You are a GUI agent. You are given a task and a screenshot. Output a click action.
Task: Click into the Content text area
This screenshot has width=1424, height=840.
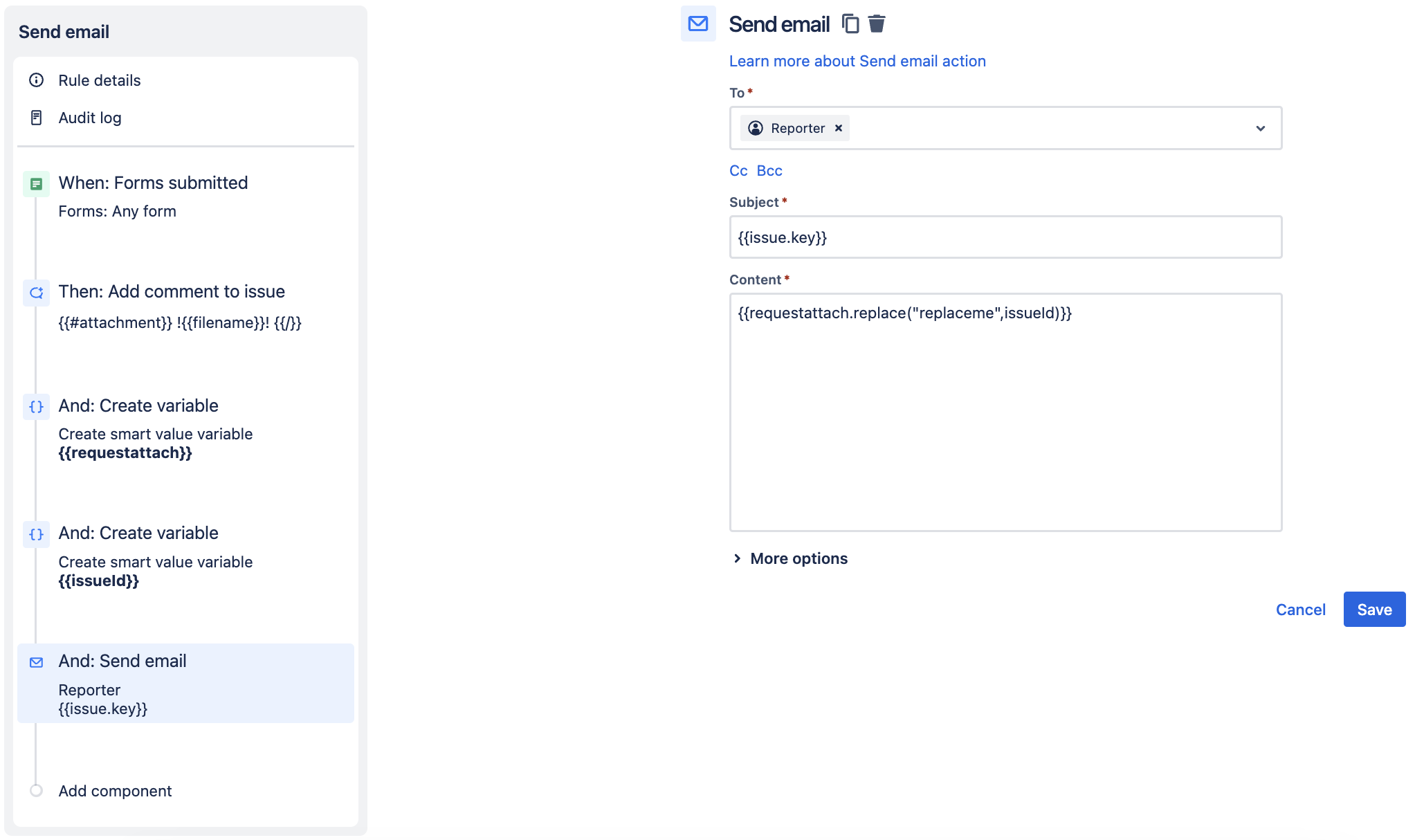pyautogui.click(x=1005, y=412)
